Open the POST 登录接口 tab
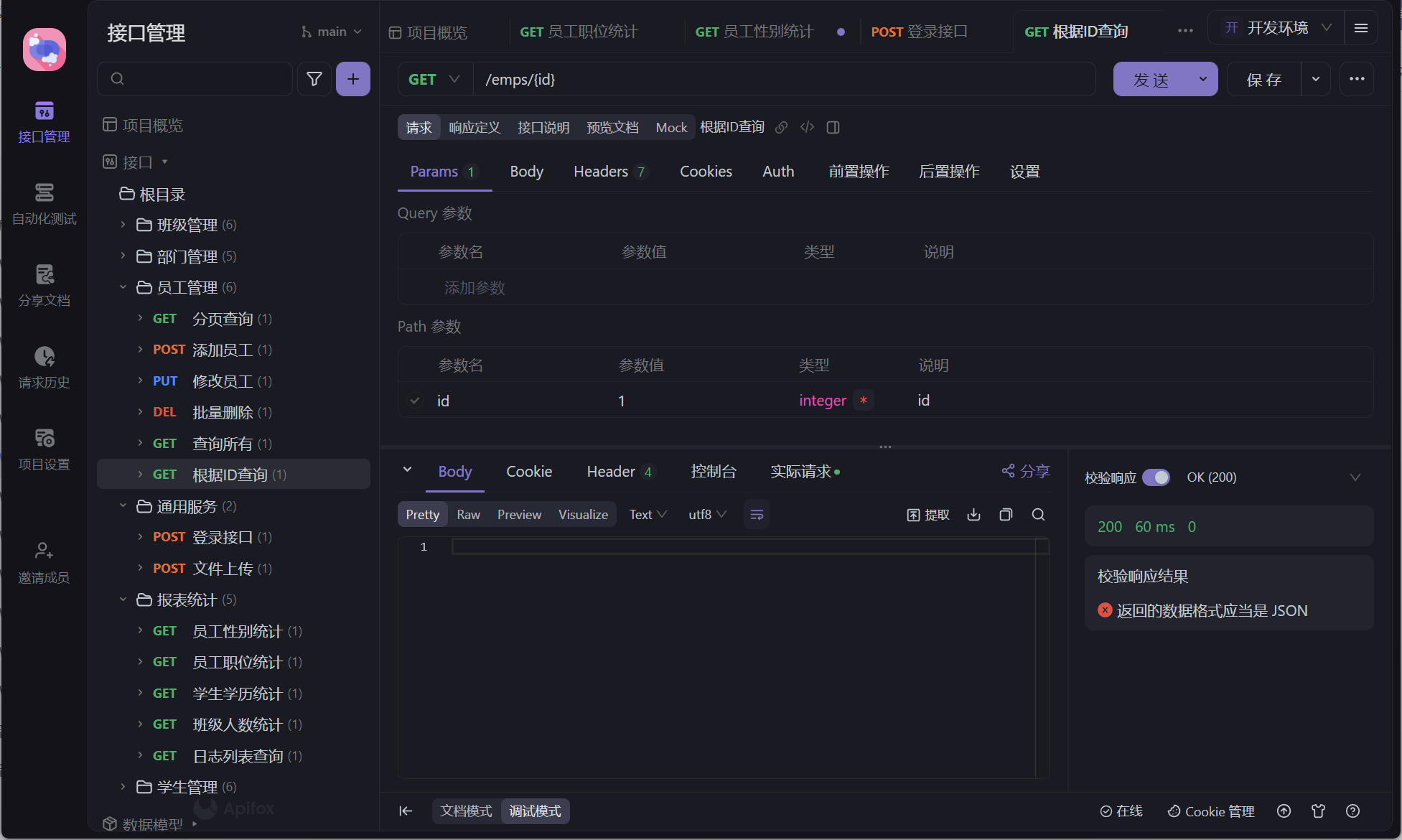The width and height of the screenshot is (1402, 840). pos(919,32)
